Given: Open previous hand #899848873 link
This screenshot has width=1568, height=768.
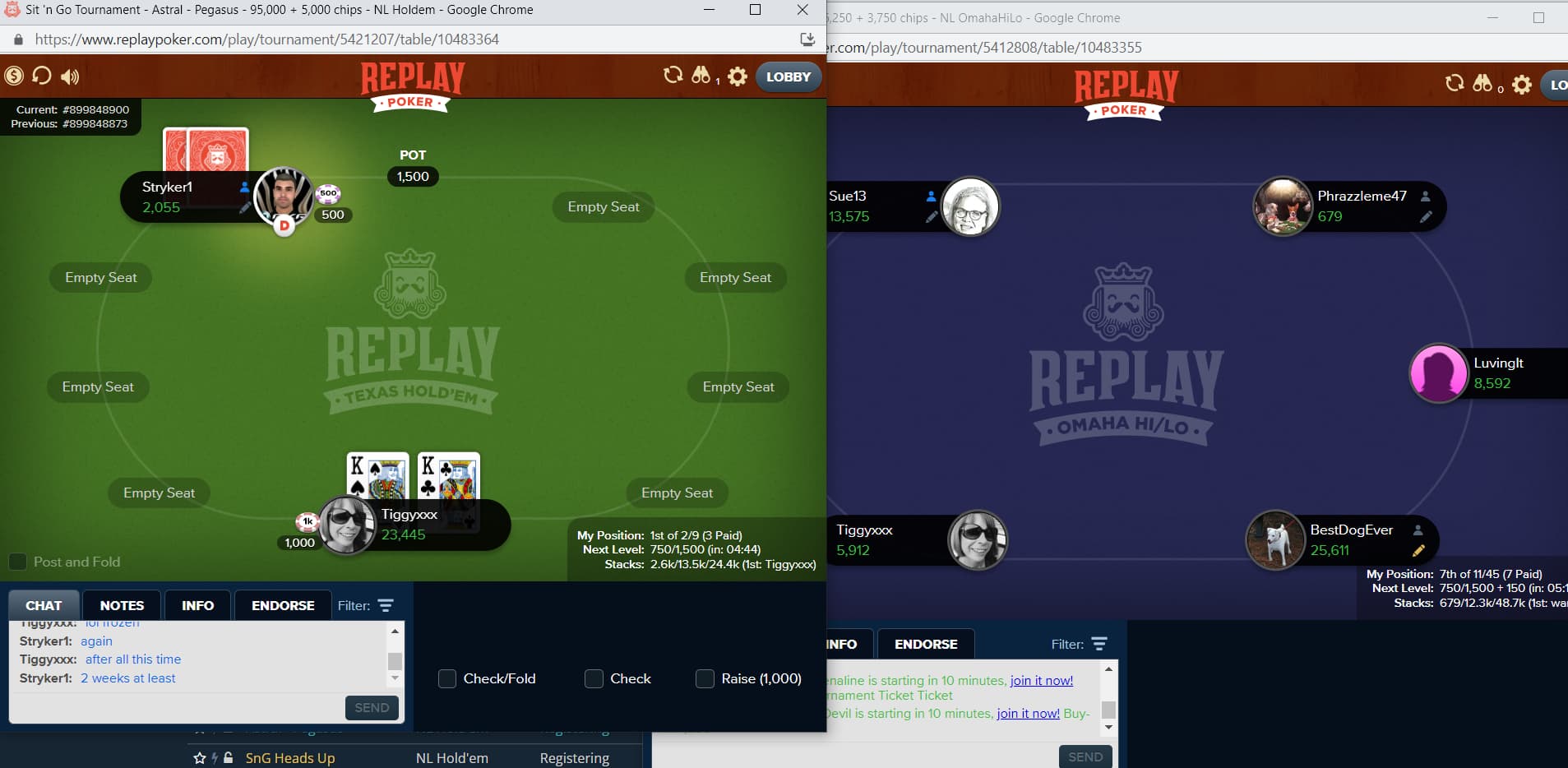Looking at the screenshot, I should click(x=95, y=123).
